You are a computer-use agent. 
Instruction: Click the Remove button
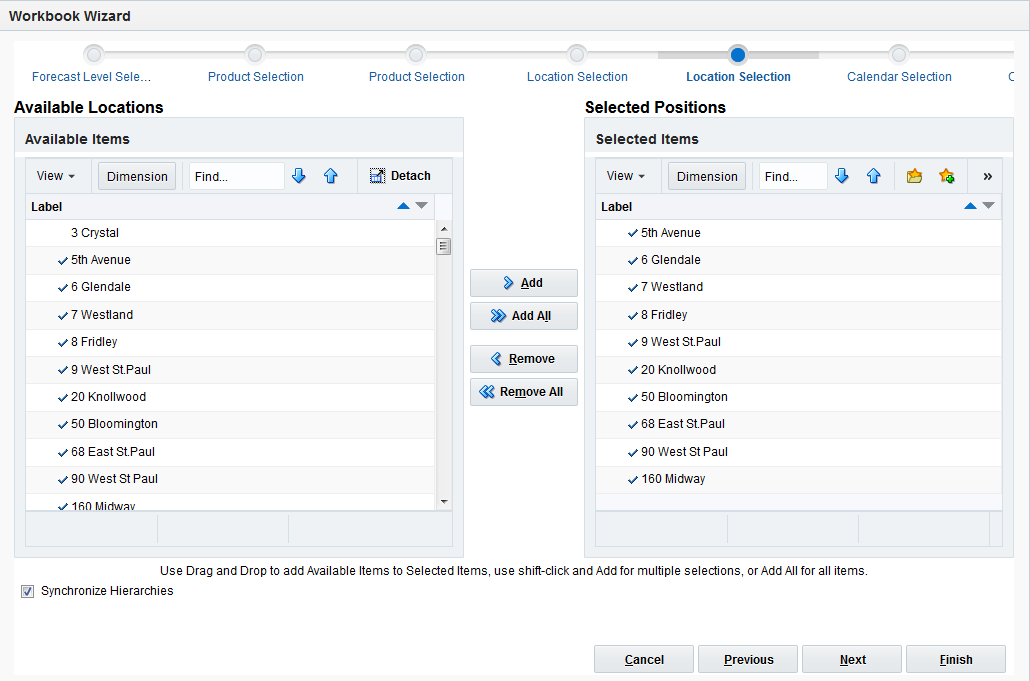coord(524,359)
